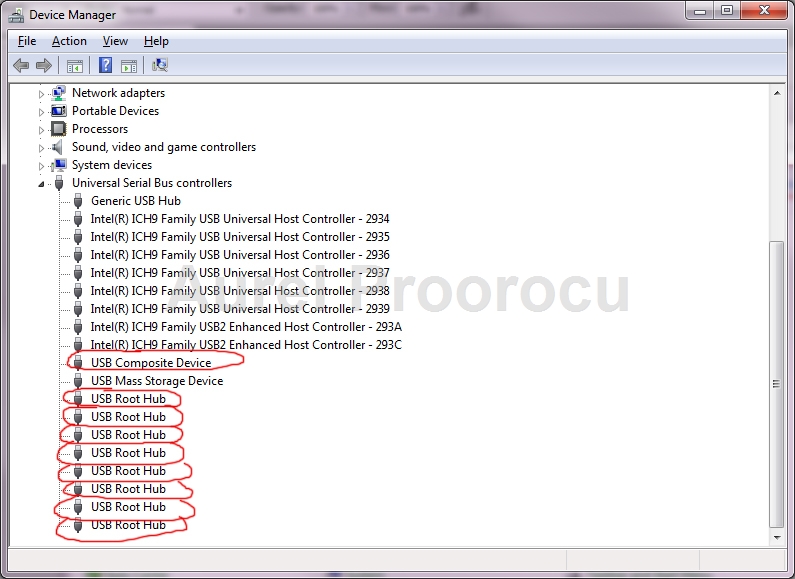Click the Back arrow toolbar icon
The height and width of the screenshot is (579, 795).
(x=21, y=65)
